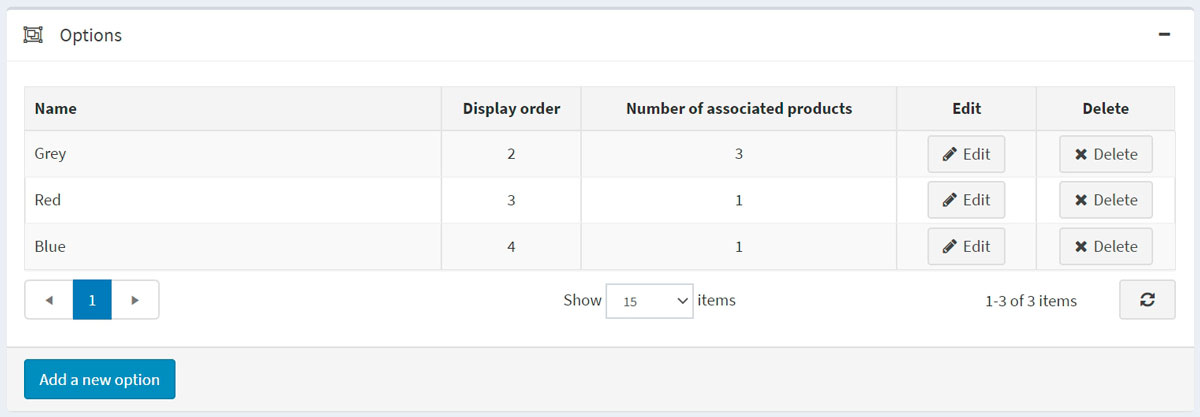Click the Options panel title

pos(91,35)
